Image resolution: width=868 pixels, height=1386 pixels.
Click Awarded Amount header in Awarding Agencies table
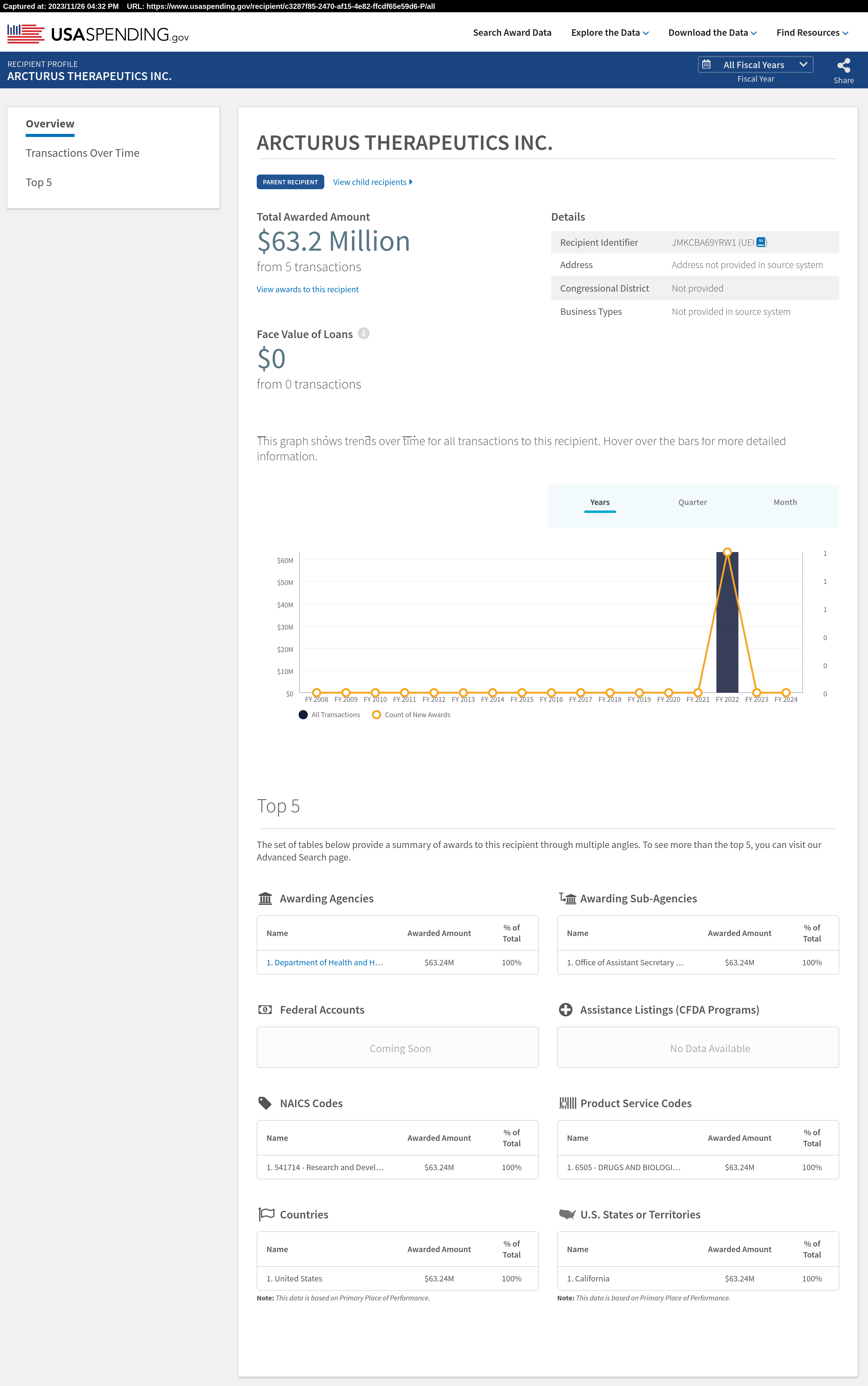pos(439,933)
